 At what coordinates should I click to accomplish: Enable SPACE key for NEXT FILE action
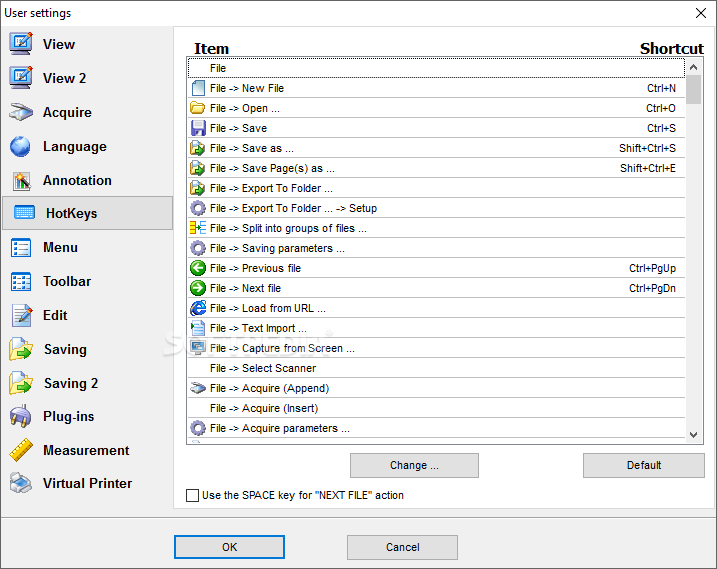pyautogui.click(x=193, y=495)
